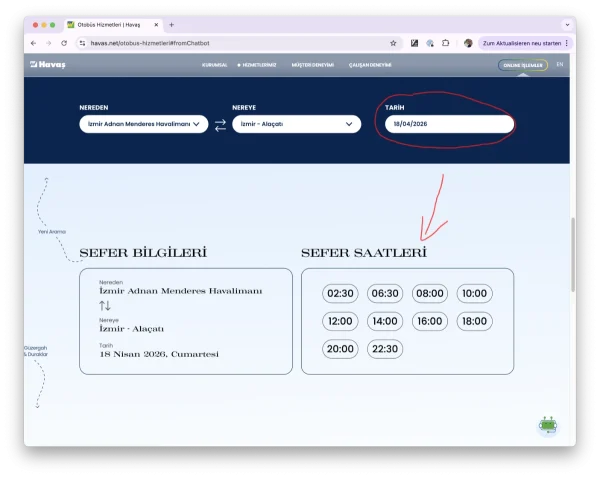Image resolution: width=600 pixels, height=478 pixels.
Task: Expand the tab search chevron
Action: tap(567, 25)
